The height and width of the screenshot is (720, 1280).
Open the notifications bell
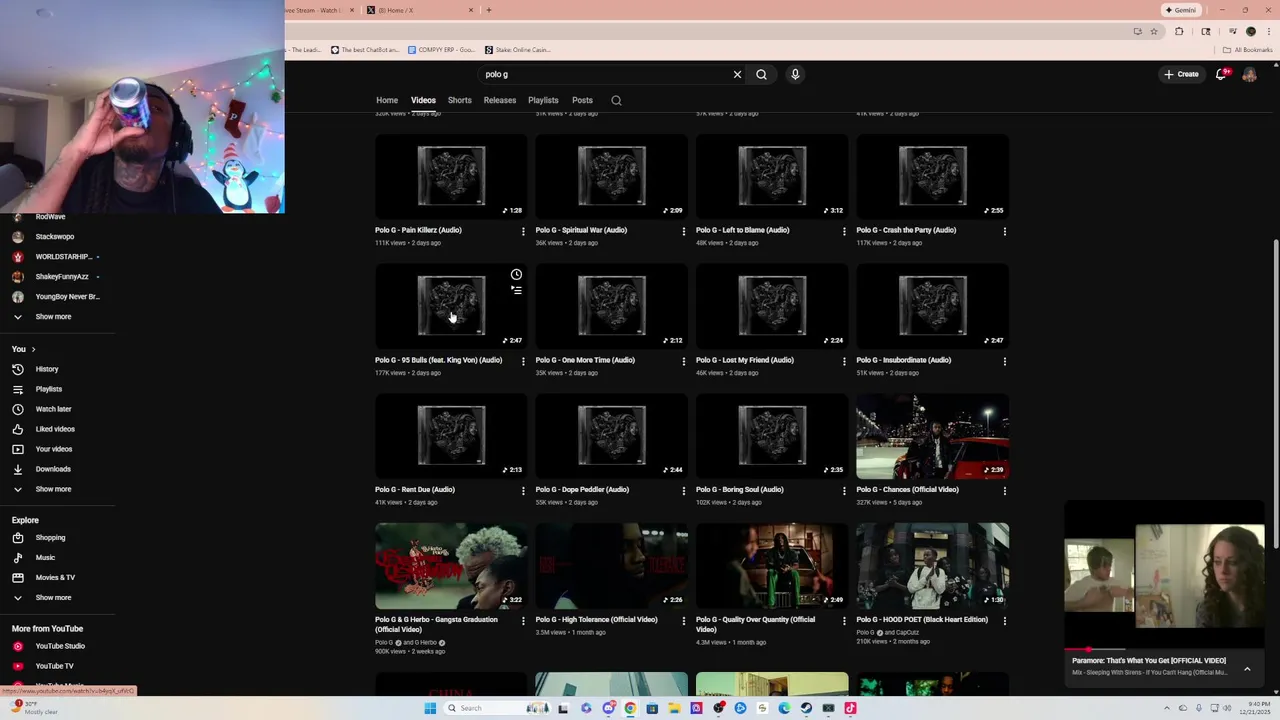(1221, 74)
